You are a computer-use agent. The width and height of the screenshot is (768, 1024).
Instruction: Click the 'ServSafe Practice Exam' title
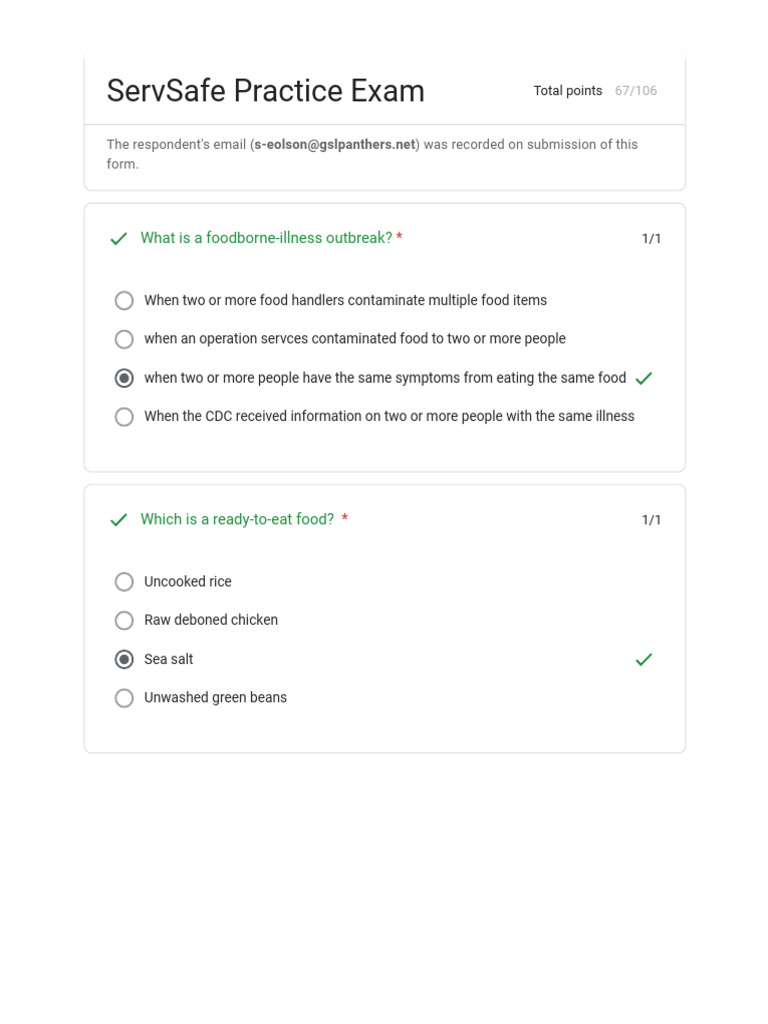click(265, 91)
